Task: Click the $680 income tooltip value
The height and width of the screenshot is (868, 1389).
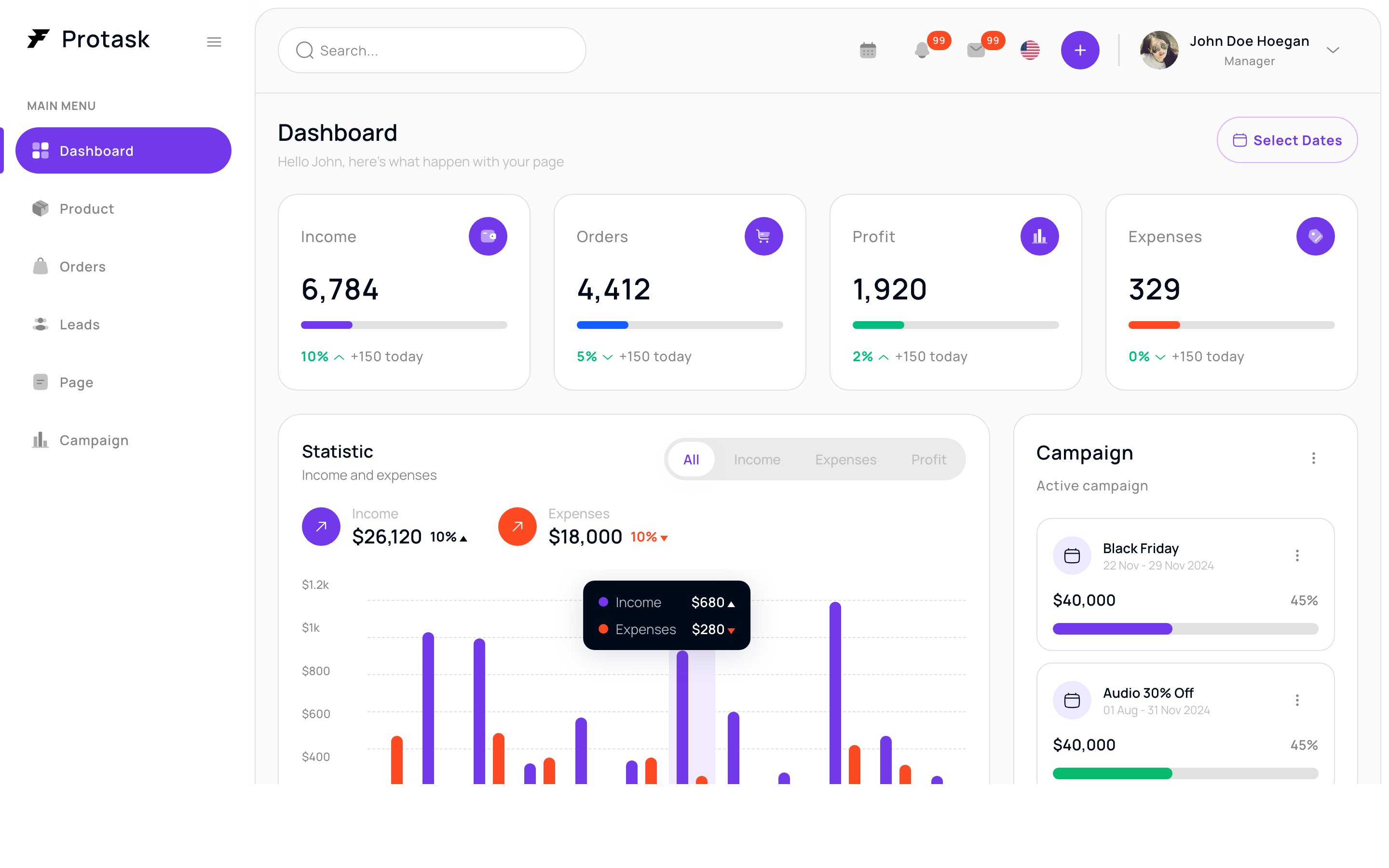Action: (x=707, y=602)
